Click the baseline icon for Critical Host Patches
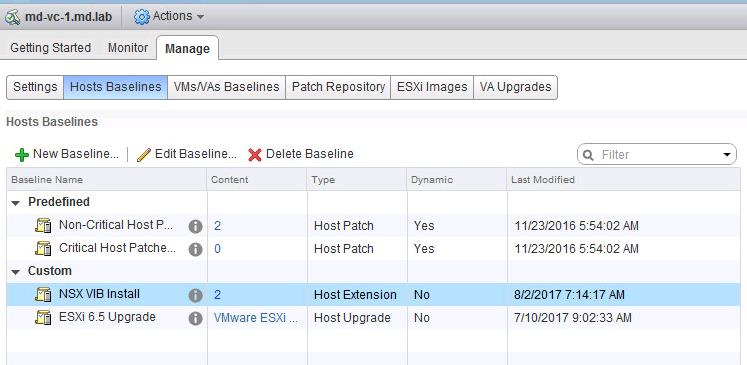The width and height of the screenshot is (747, 365). tap(43, 249)
